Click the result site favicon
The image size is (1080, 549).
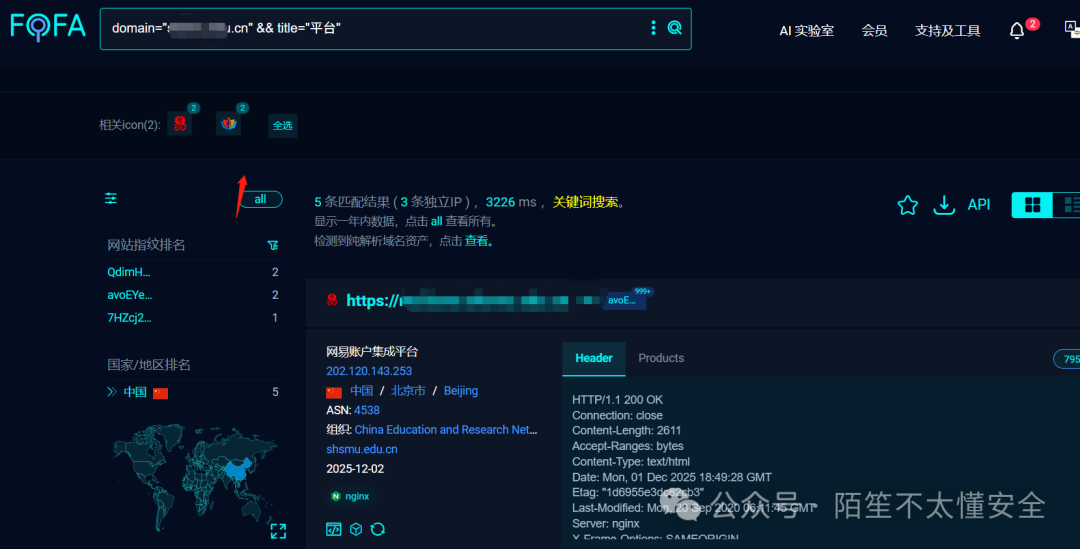pyautogui.click(x=332, y=300)
